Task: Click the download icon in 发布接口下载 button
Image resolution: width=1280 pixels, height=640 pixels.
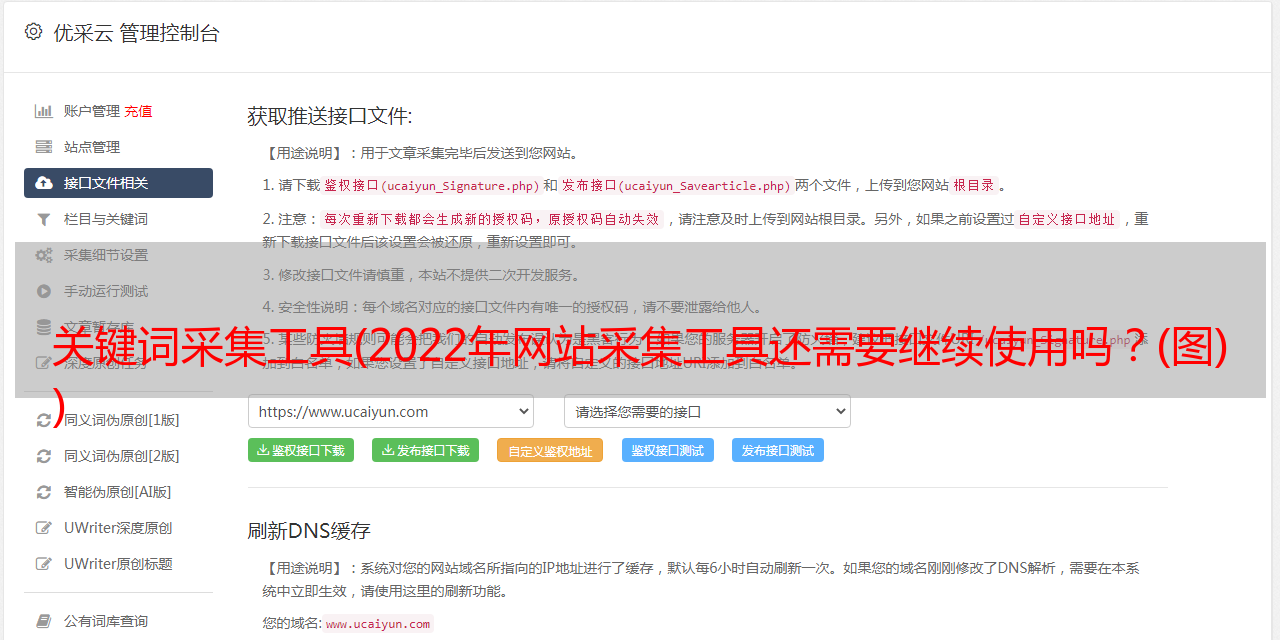Action: pos(387,450)
